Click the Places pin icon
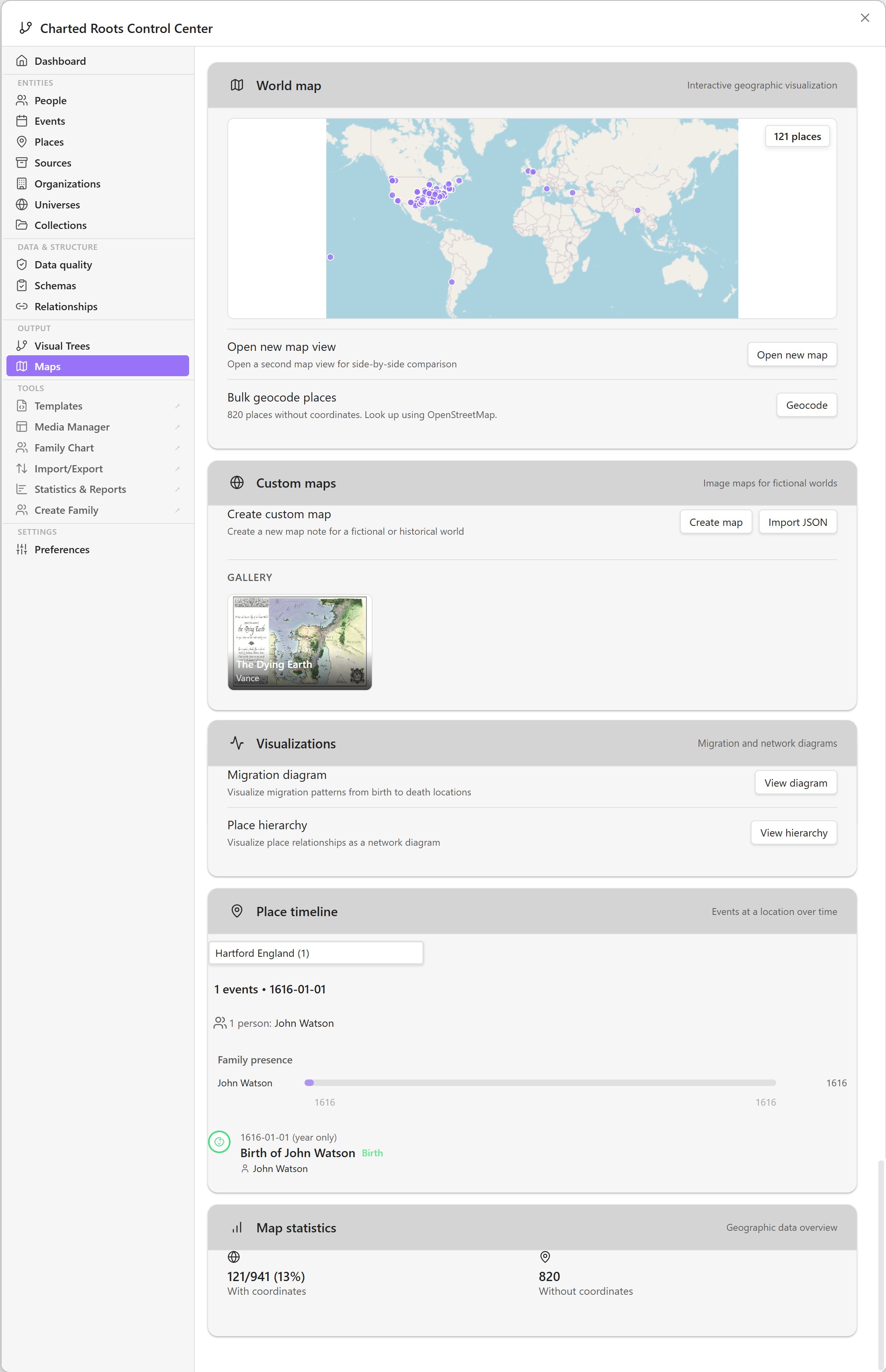This screenshot has height=1372, width=886. click(22, 142)
